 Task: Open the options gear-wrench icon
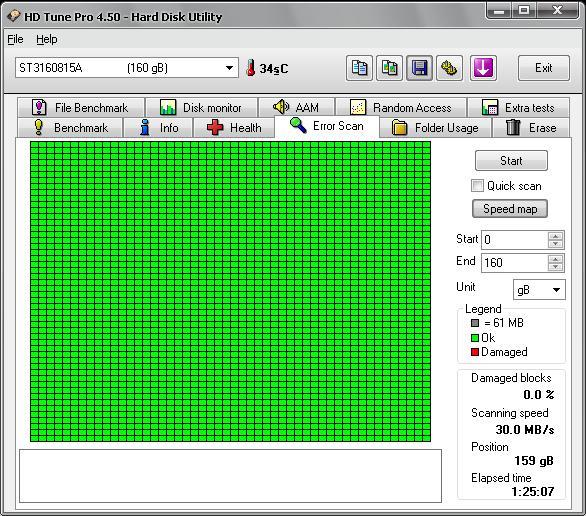coord(449,68)
